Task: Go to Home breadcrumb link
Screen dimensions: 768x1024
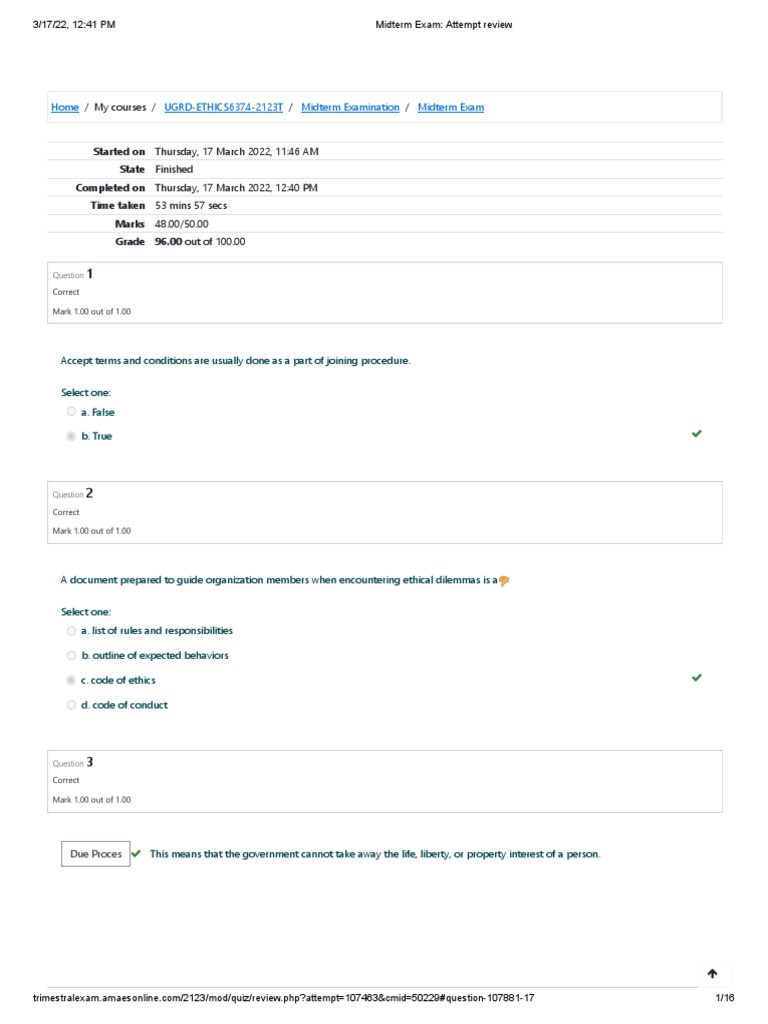Action: [x=65, y=108]
